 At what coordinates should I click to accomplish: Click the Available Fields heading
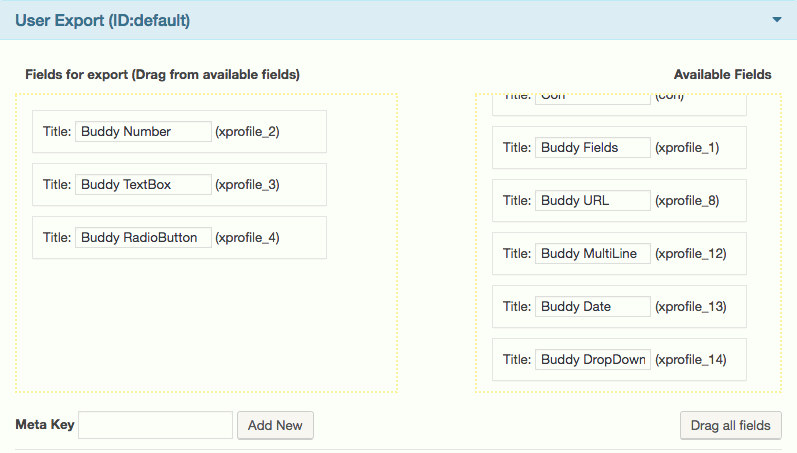tap(722, 74)
